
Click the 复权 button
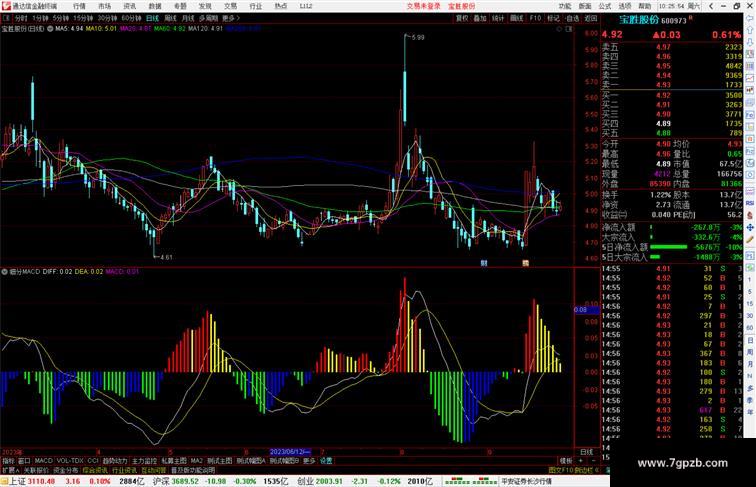point(462,18)
